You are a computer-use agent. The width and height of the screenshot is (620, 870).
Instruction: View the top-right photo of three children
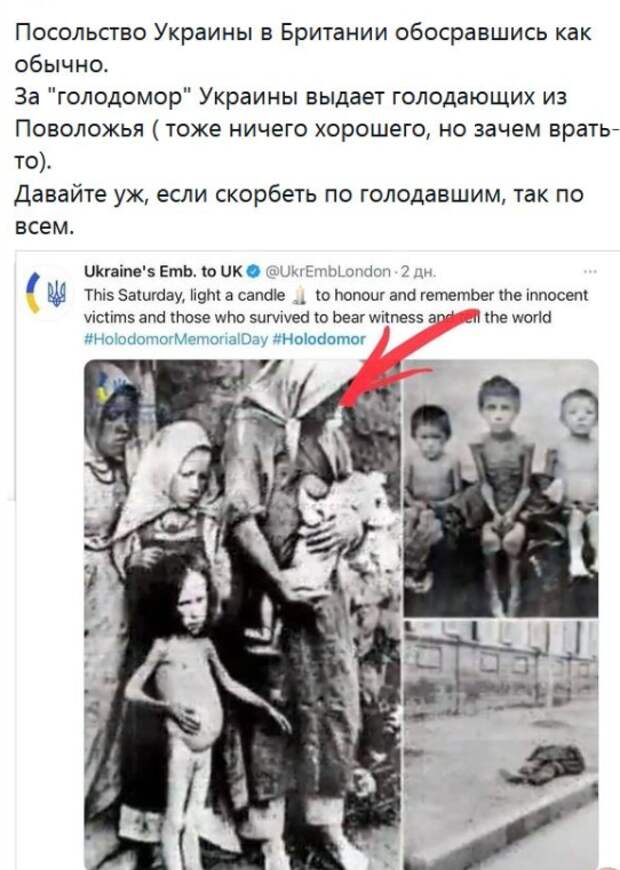tap(501, 488)
